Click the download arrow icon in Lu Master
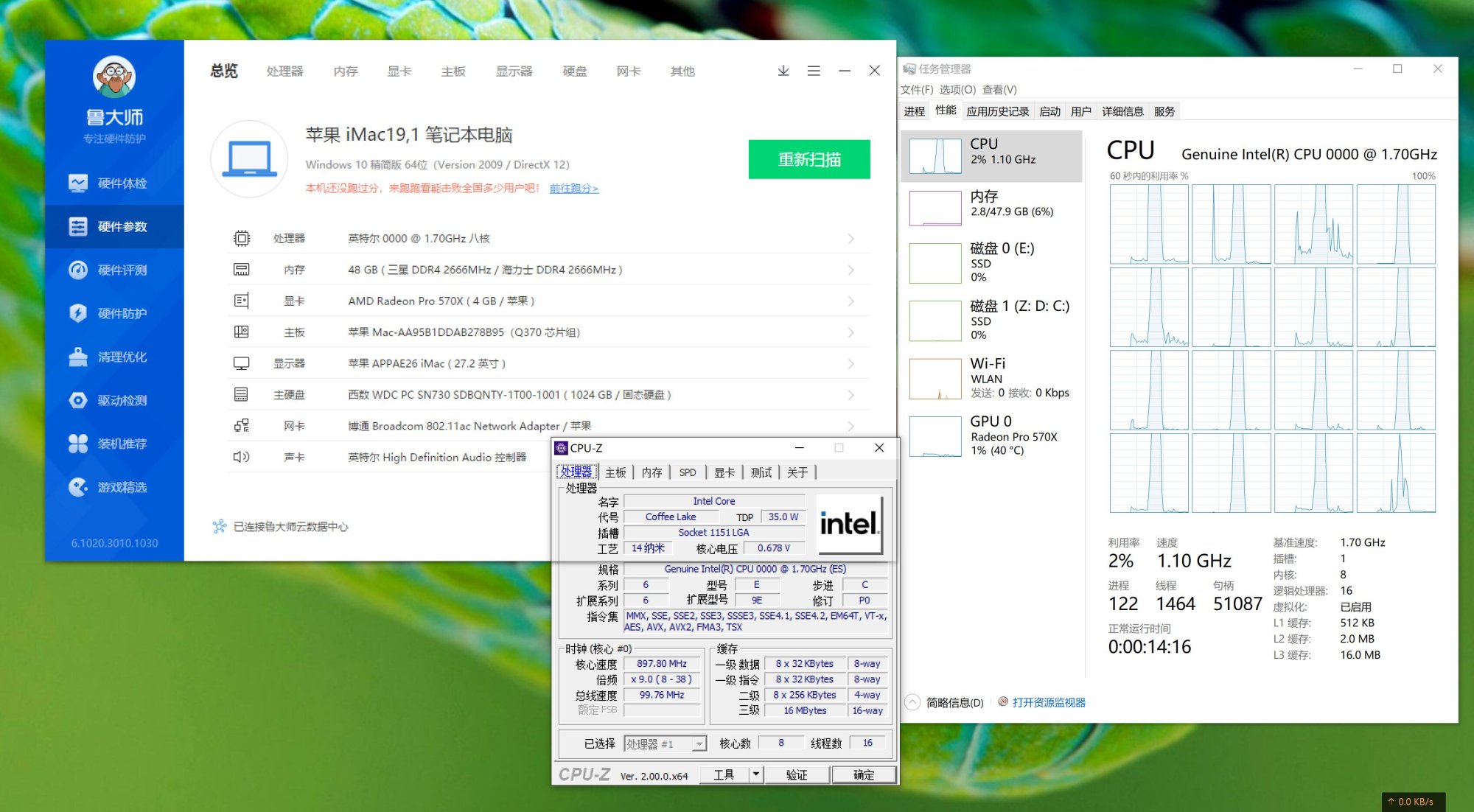 [783, 71]
